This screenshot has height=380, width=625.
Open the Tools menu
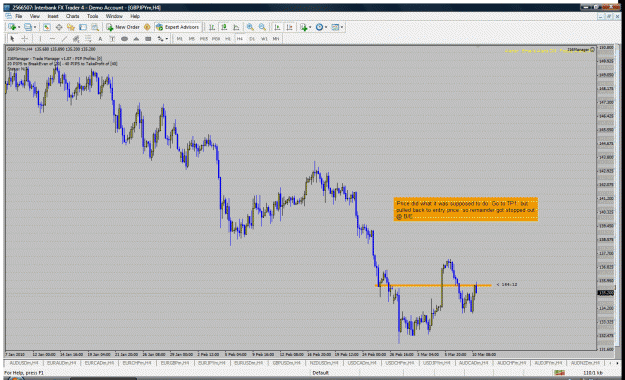pyautogui.click(x=92, y=16)
